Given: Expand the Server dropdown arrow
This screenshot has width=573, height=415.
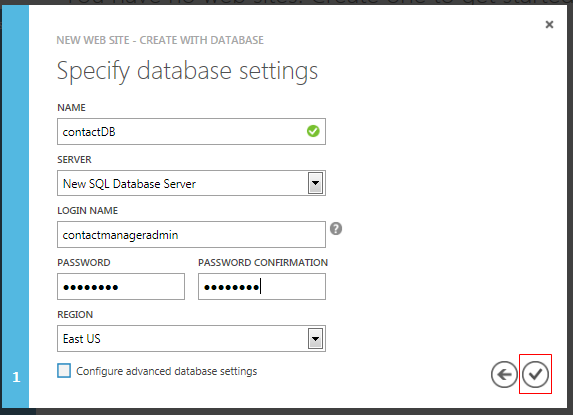Looking at the screenshot, I should (x=315, y=183).
